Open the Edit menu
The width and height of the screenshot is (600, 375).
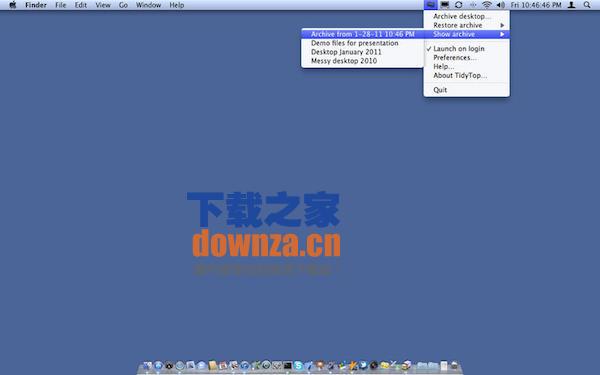click(x=81, y=5)
